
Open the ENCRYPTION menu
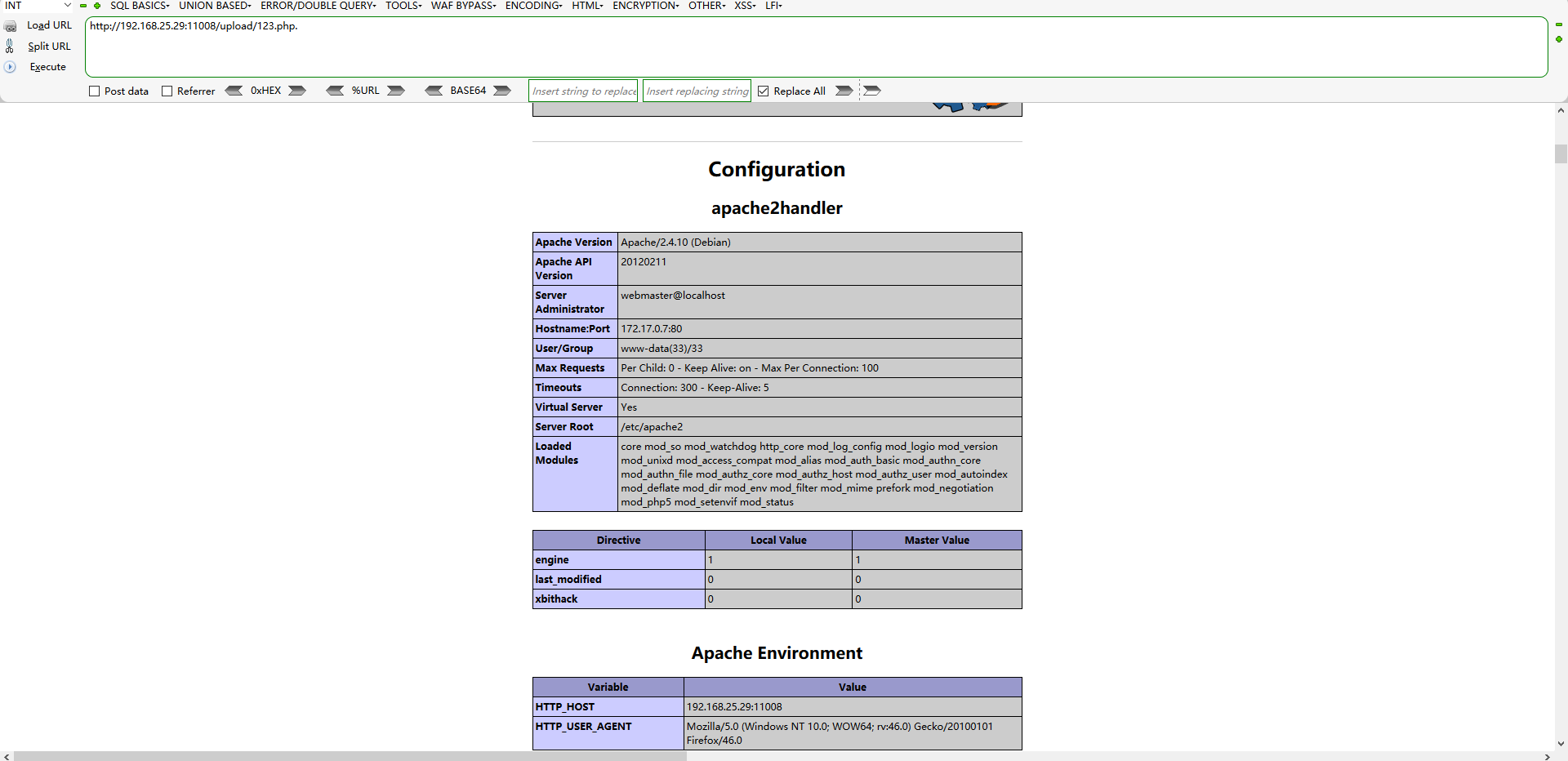tap(645, 6)
